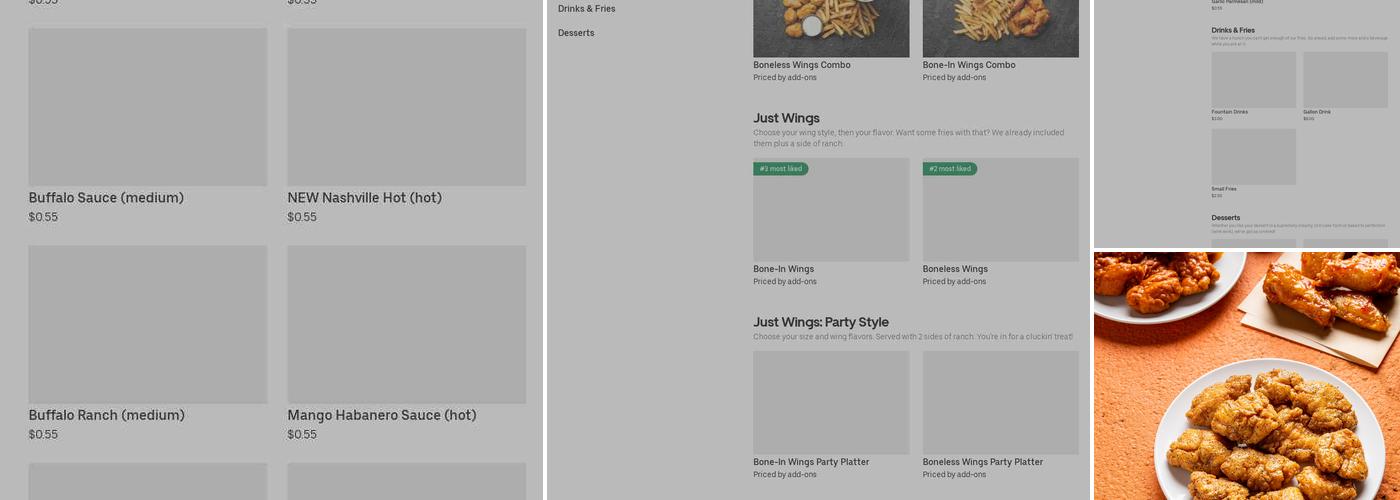Viewport: 1400px width, 500px height.
Task: Select the Fountain Drinks item
Action: click(x=1253, y=80)
